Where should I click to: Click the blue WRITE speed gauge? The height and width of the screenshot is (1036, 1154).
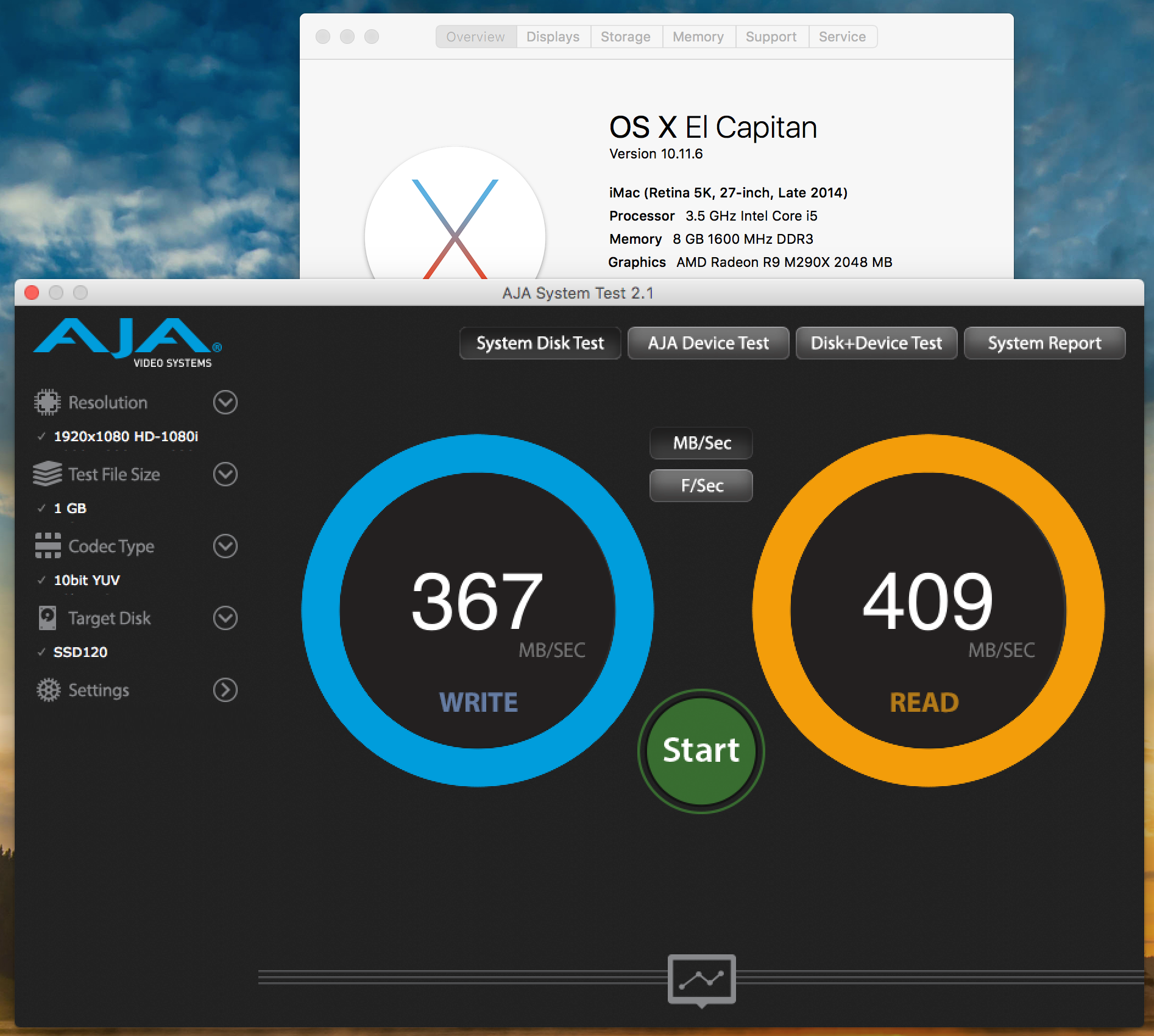point(478,610)
